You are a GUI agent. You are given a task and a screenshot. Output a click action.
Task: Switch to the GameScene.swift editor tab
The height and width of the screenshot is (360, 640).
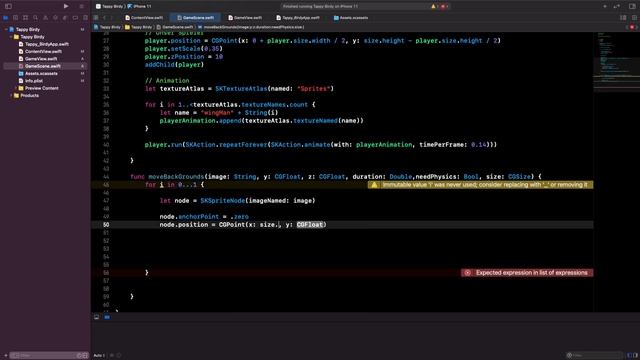(x=196, y=18)
